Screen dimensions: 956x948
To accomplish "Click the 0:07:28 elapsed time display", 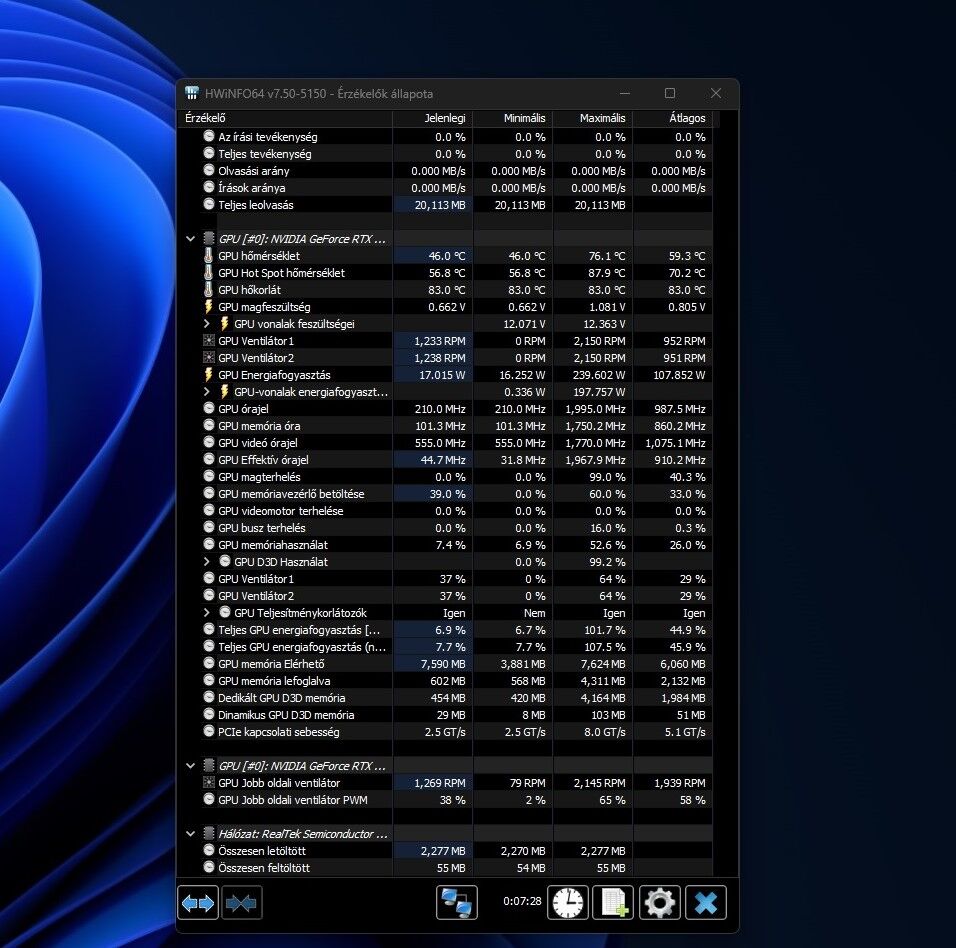I will coord(522,901).
